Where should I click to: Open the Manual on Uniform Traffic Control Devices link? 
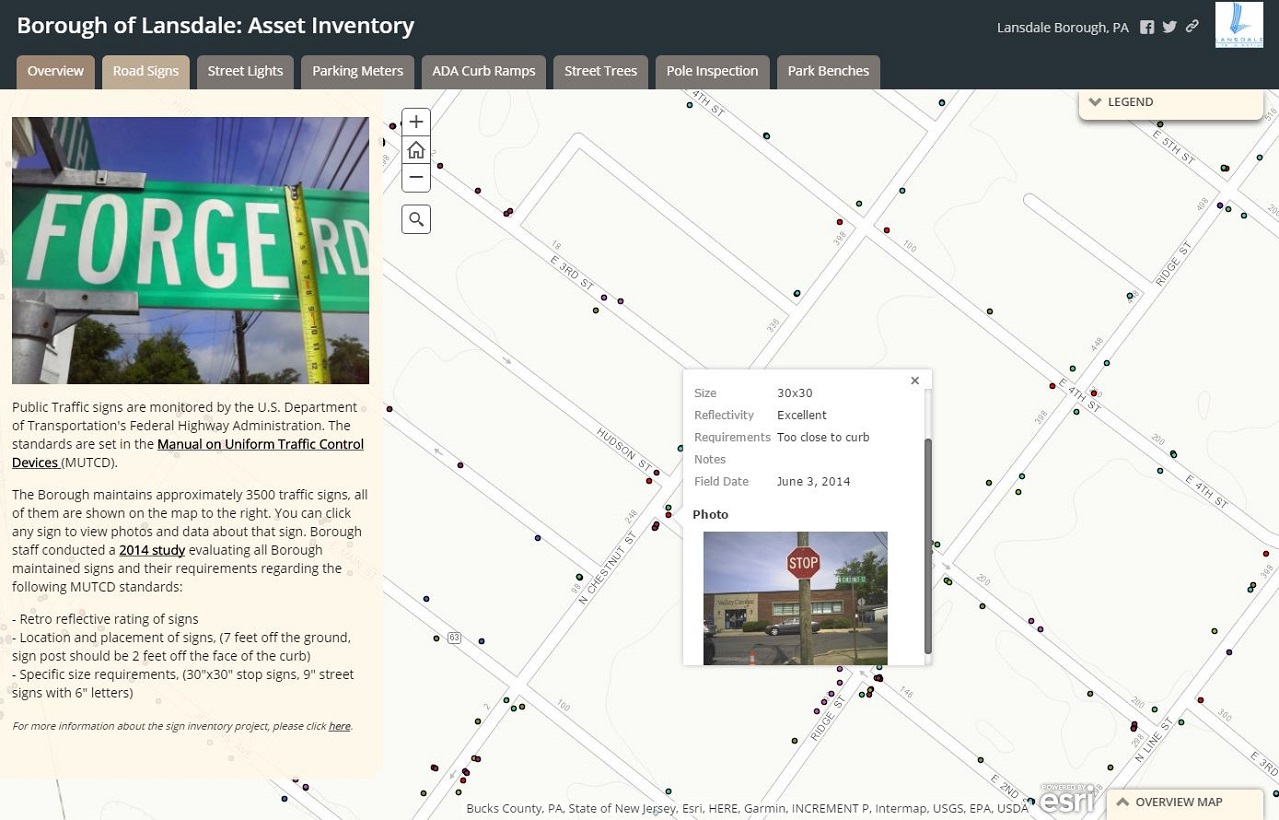260,444
